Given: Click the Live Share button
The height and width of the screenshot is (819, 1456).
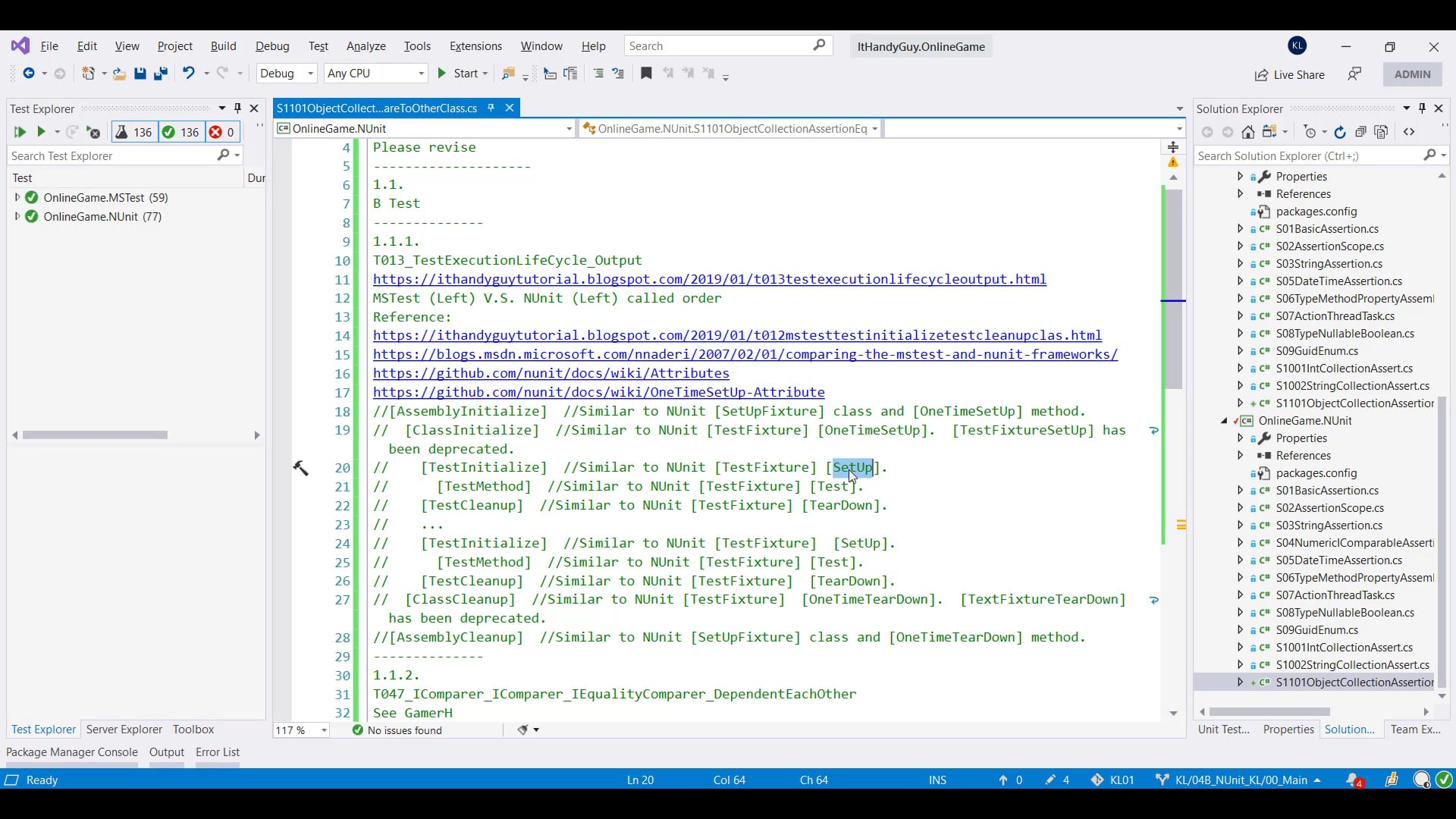Looking at the screenshot, I should pyautogui.click(x=1289, y=74).
